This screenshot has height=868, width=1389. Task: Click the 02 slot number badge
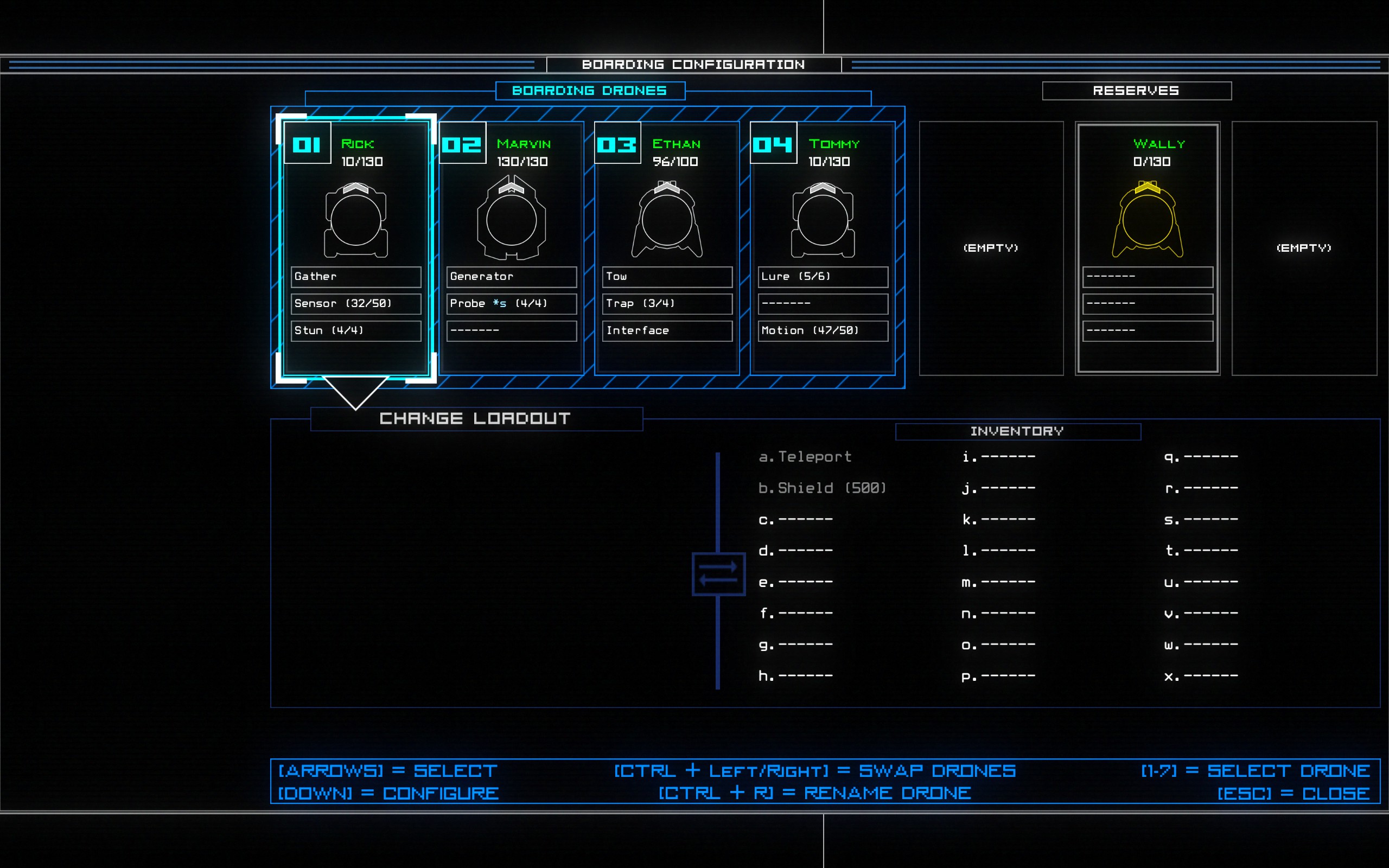point(462,143)
